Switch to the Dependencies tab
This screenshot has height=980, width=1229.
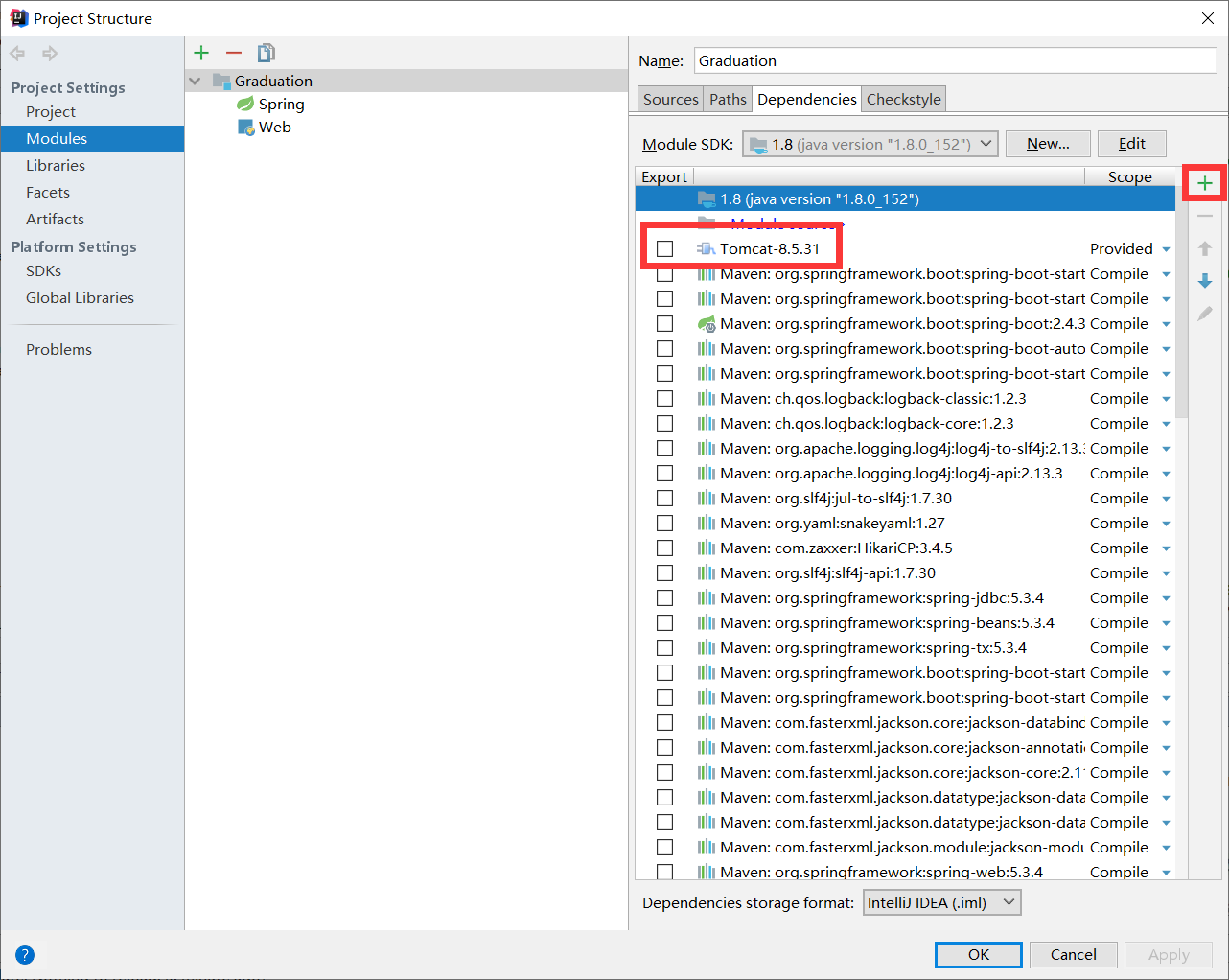click(x=806, y=99)
